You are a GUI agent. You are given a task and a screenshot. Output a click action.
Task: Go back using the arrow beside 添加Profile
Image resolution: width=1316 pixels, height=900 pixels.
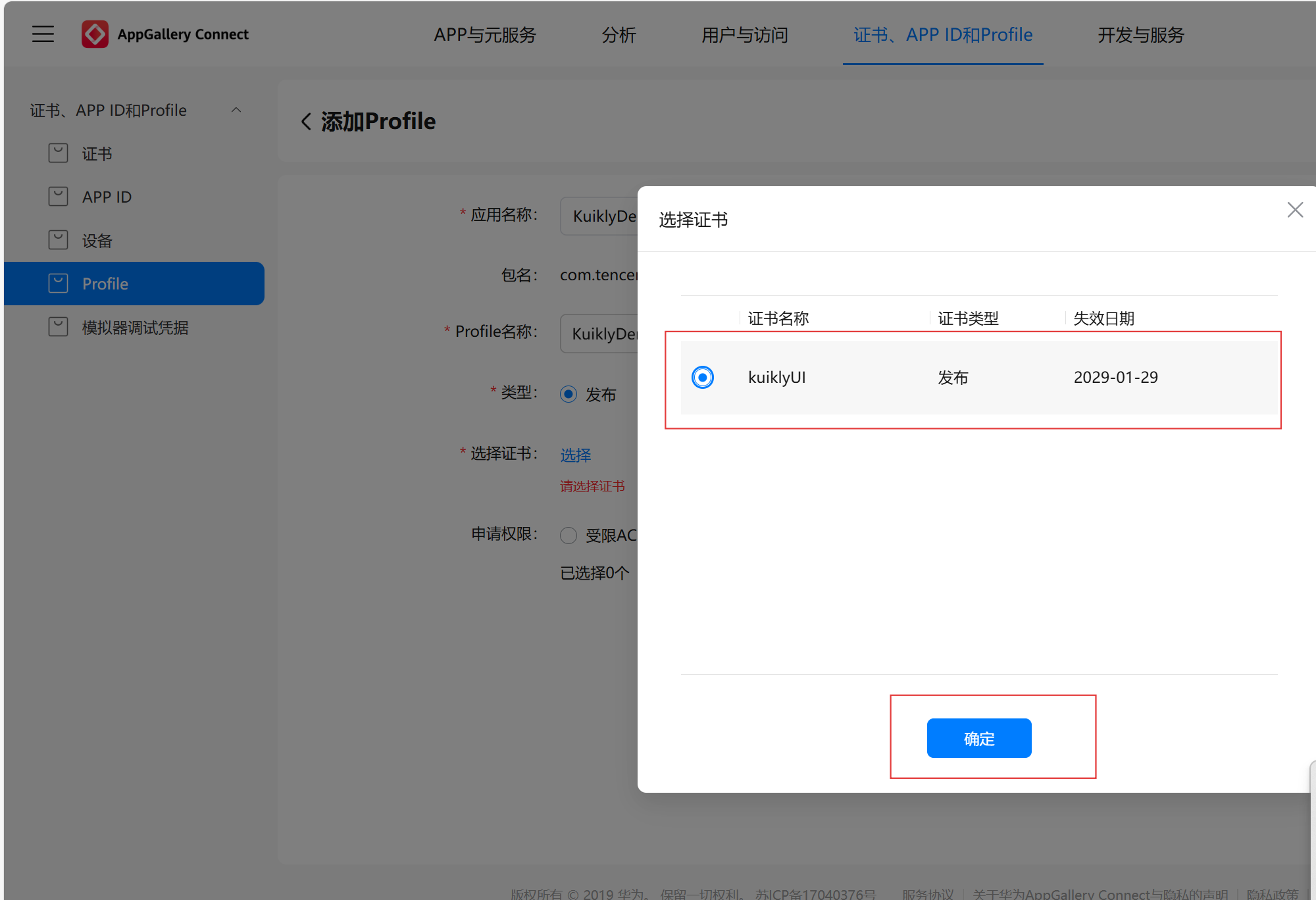point(306,121)
